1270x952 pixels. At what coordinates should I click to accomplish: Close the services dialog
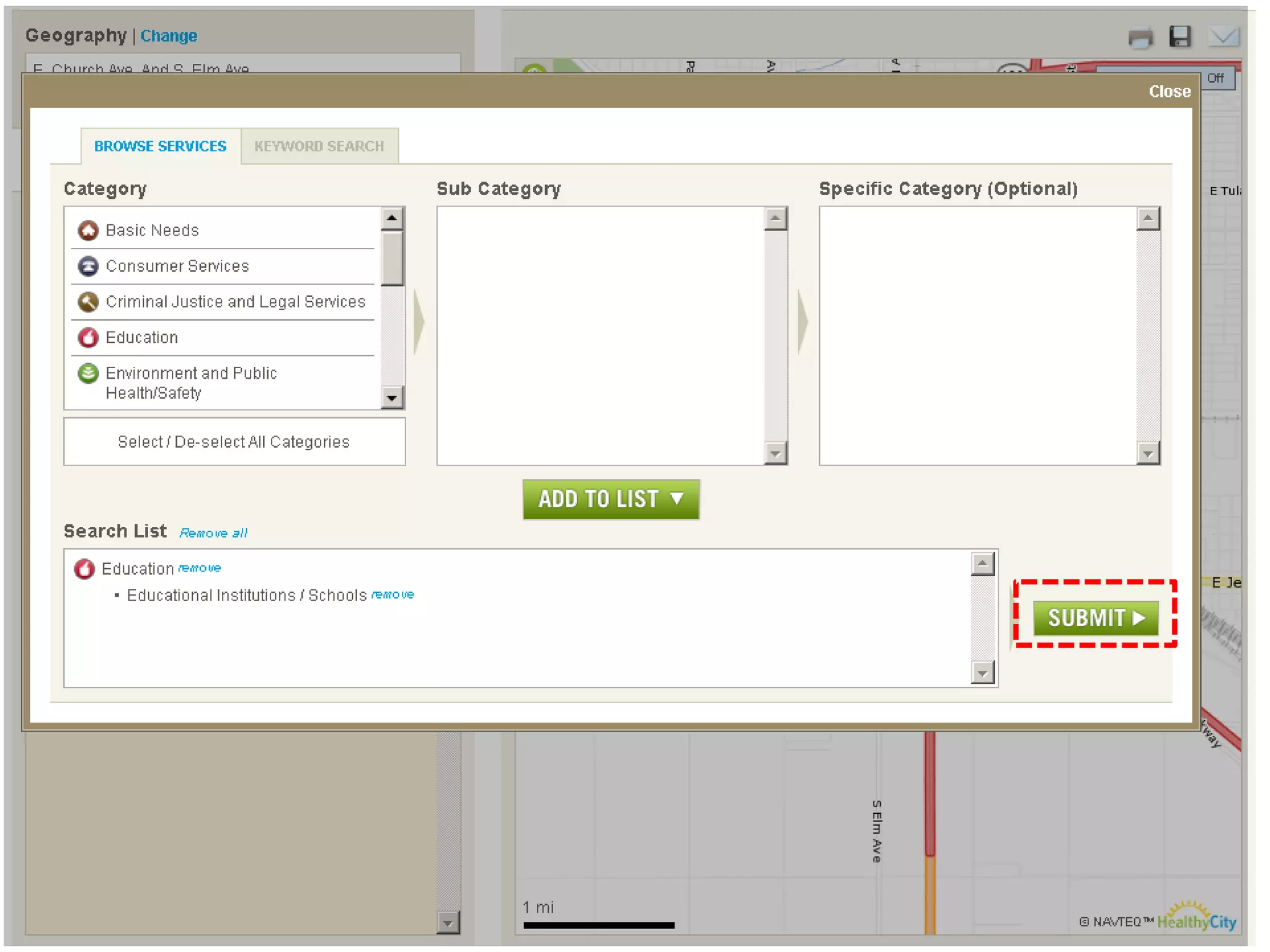coord(1169,92)
